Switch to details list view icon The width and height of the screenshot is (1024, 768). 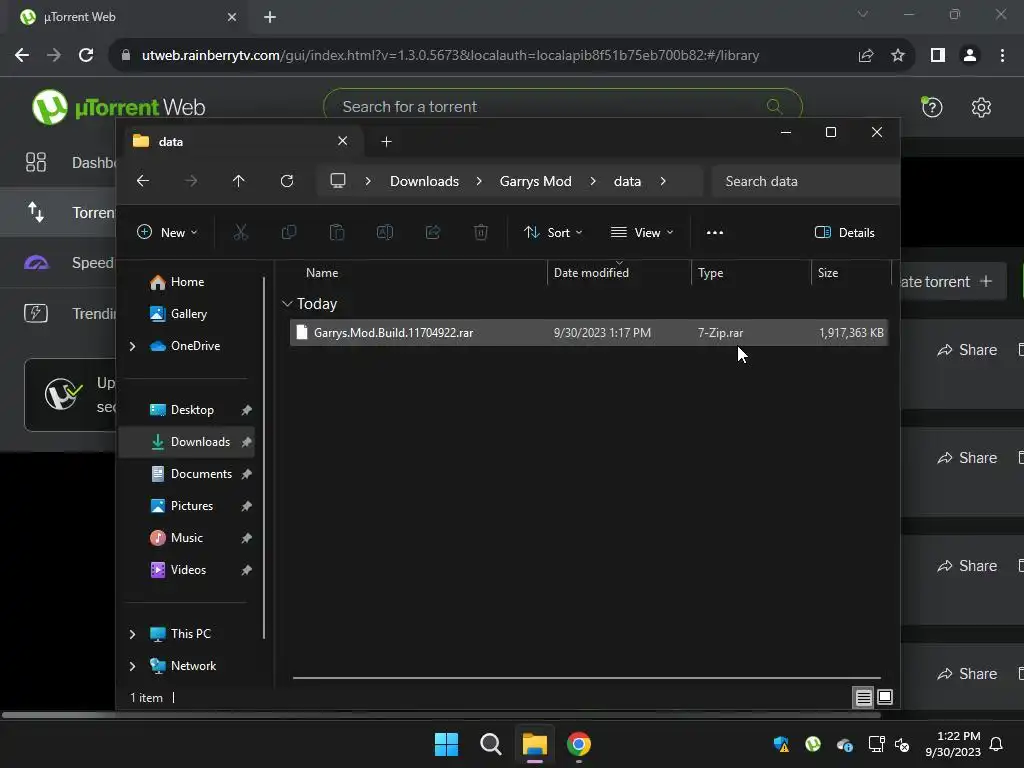(x=863, y=697)
